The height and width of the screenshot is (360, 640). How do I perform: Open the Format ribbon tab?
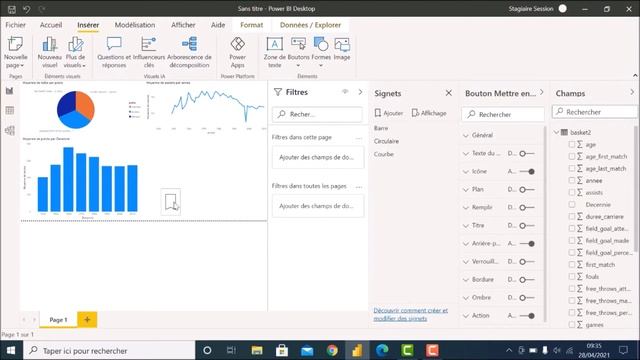(x=251, y=25)
